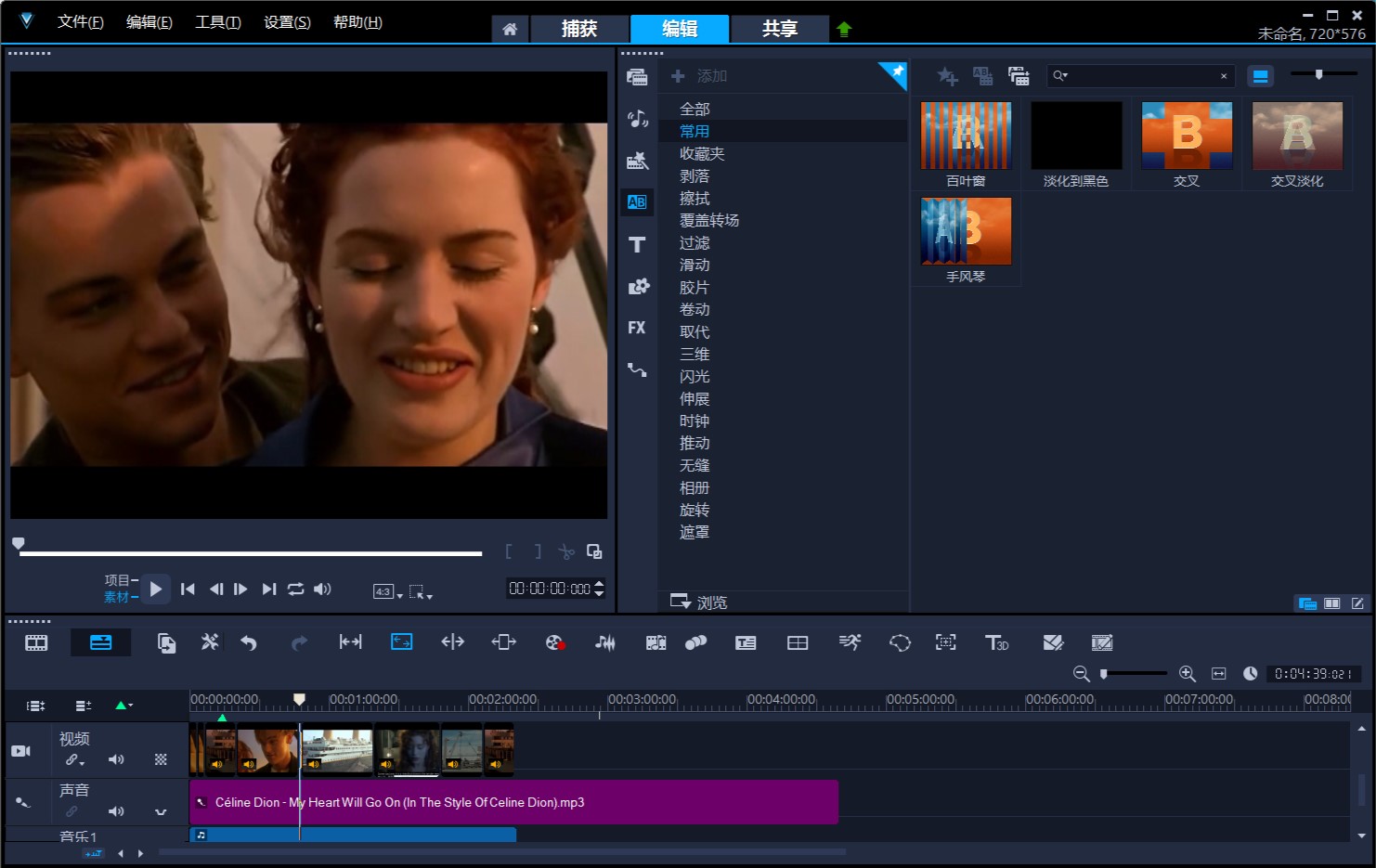Open the Sound Mixer icon
1376x868 pixels.
click(x=605, y=642)
